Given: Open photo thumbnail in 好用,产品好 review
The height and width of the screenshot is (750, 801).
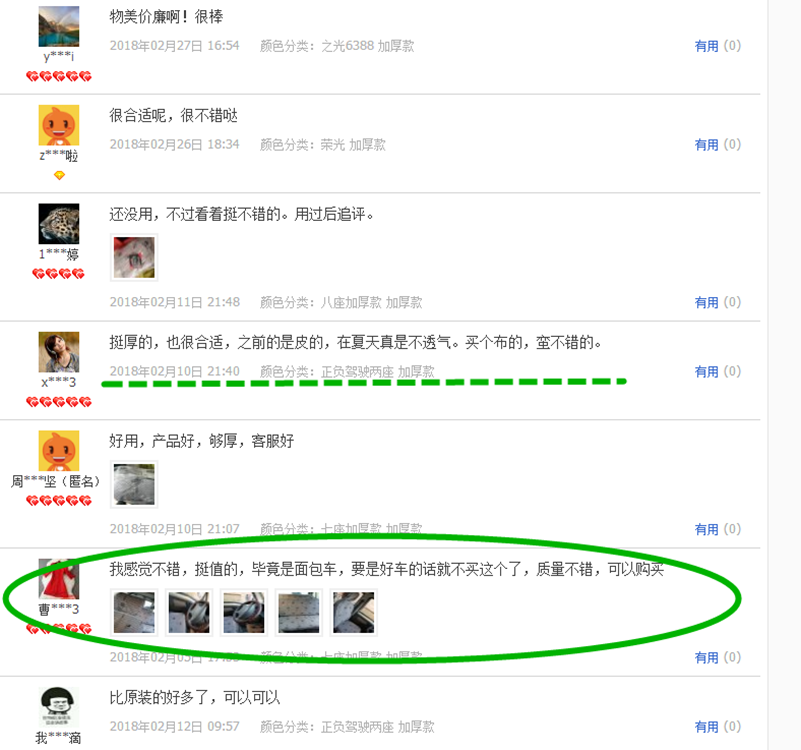Looking at the screenshot, I should (x=134, y=484).
